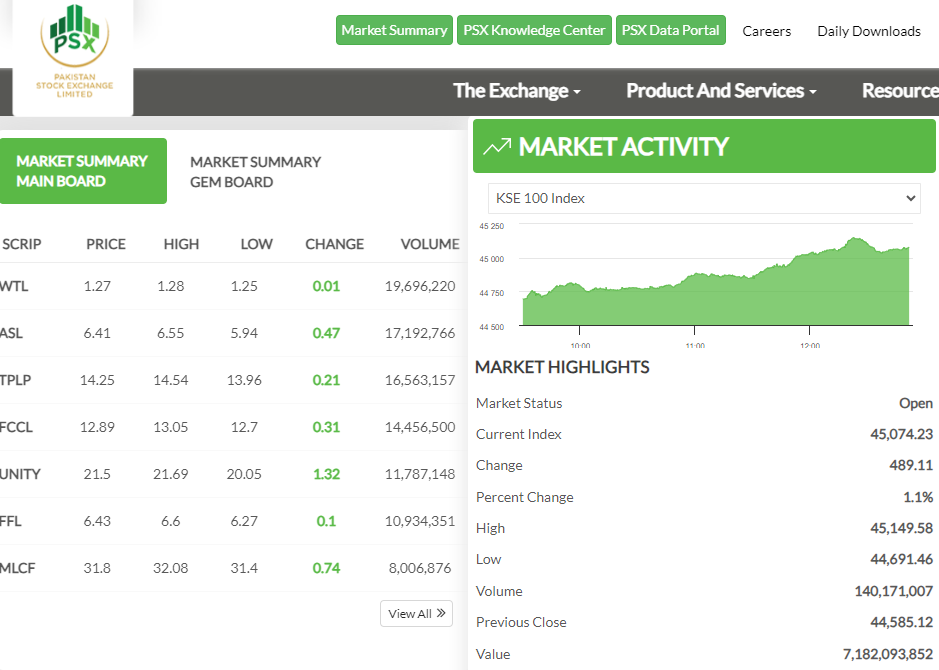
Task: Click View All below the scrip table
Action: [x=416, y=613]
